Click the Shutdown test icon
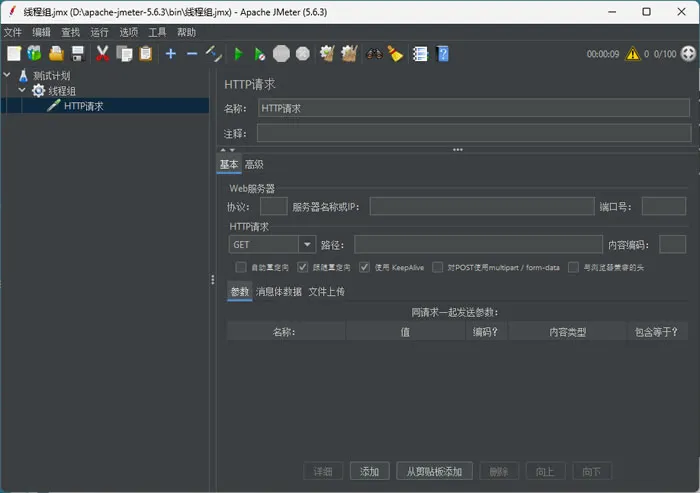This screenshot has height=493, width=700. coord(303,54)
